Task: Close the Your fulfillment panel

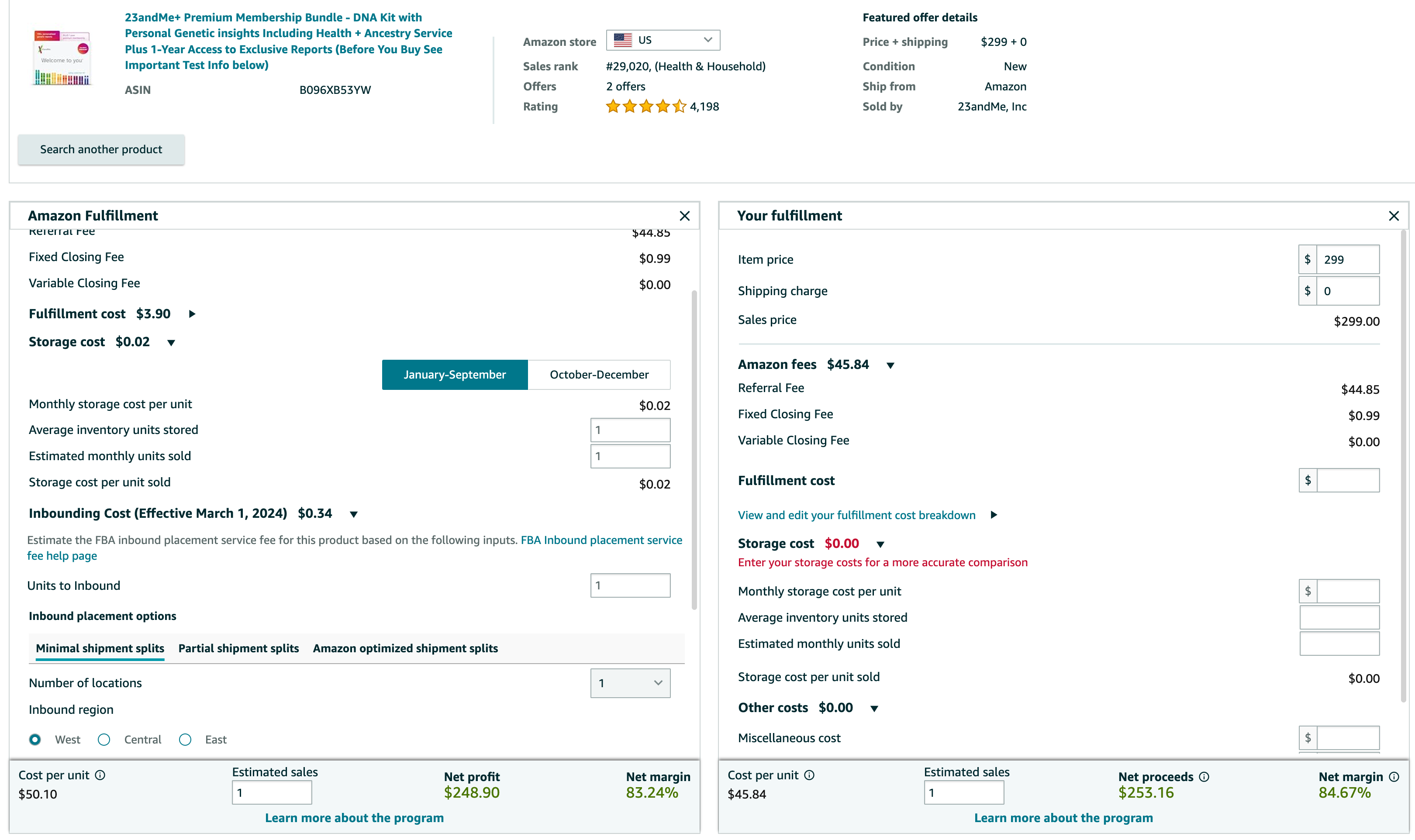Action: [x=1394, y=216]
